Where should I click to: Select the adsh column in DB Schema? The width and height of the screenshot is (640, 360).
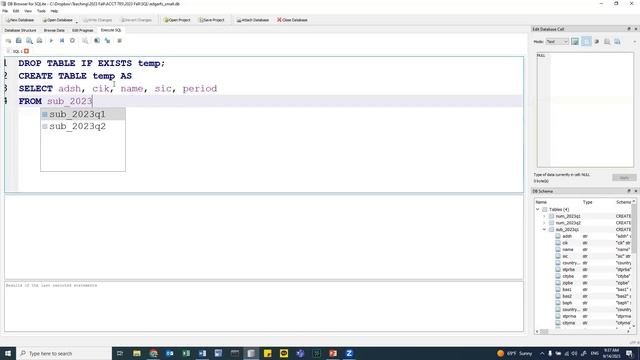(567, 236)
